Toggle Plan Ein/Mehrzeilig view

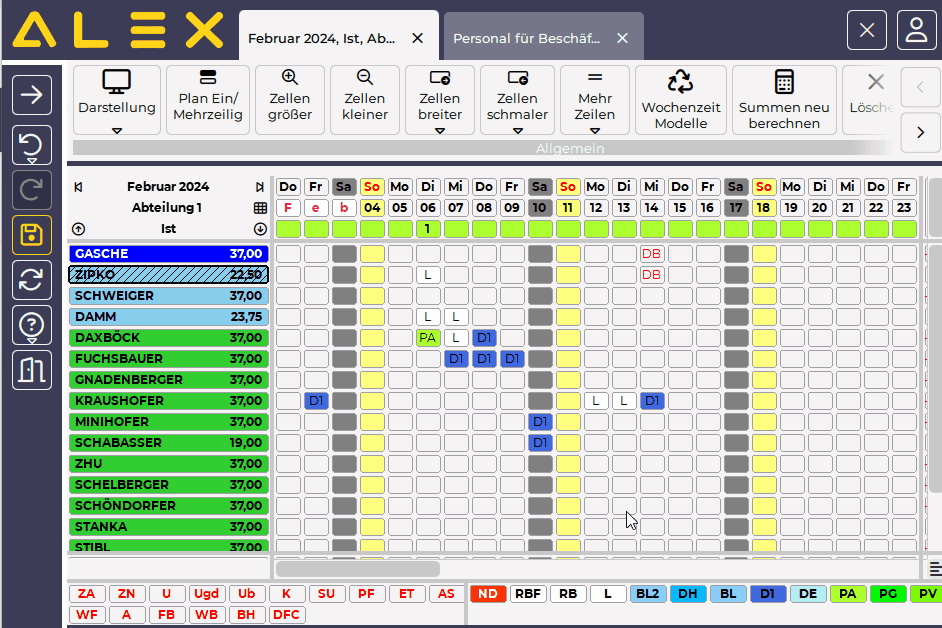(x=208, y=100)
